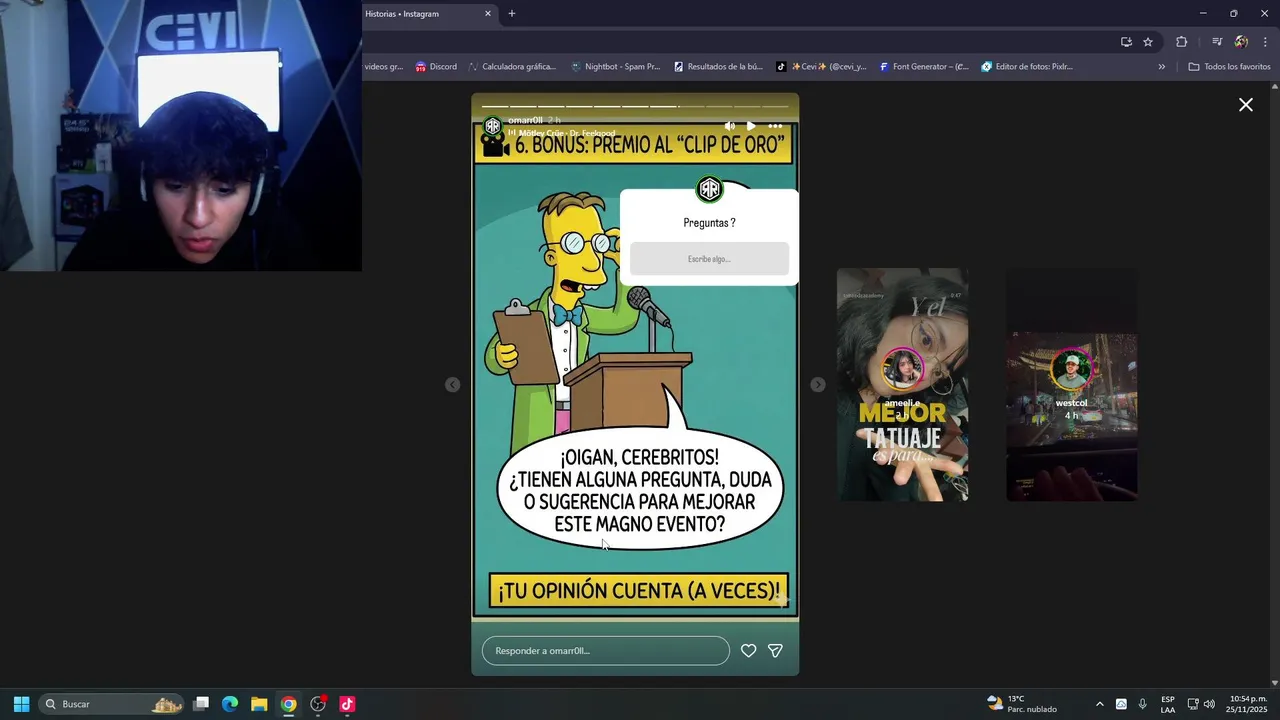Open the media control icon in Chrome toolbar
The width and height of the screenshot is (1280, 720).
1217,42
